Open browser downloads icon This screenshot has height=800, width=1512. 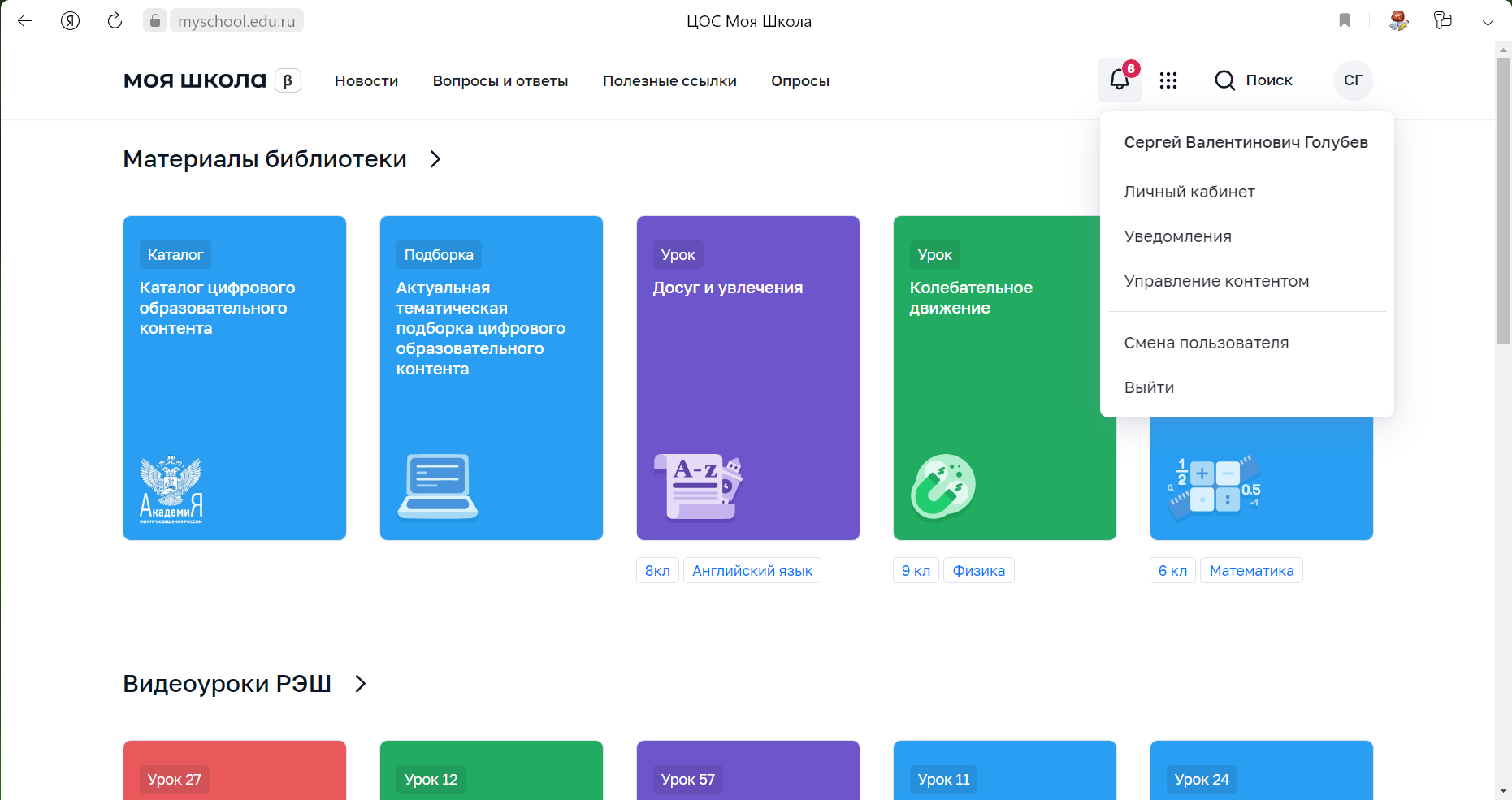pos(1488,21)
